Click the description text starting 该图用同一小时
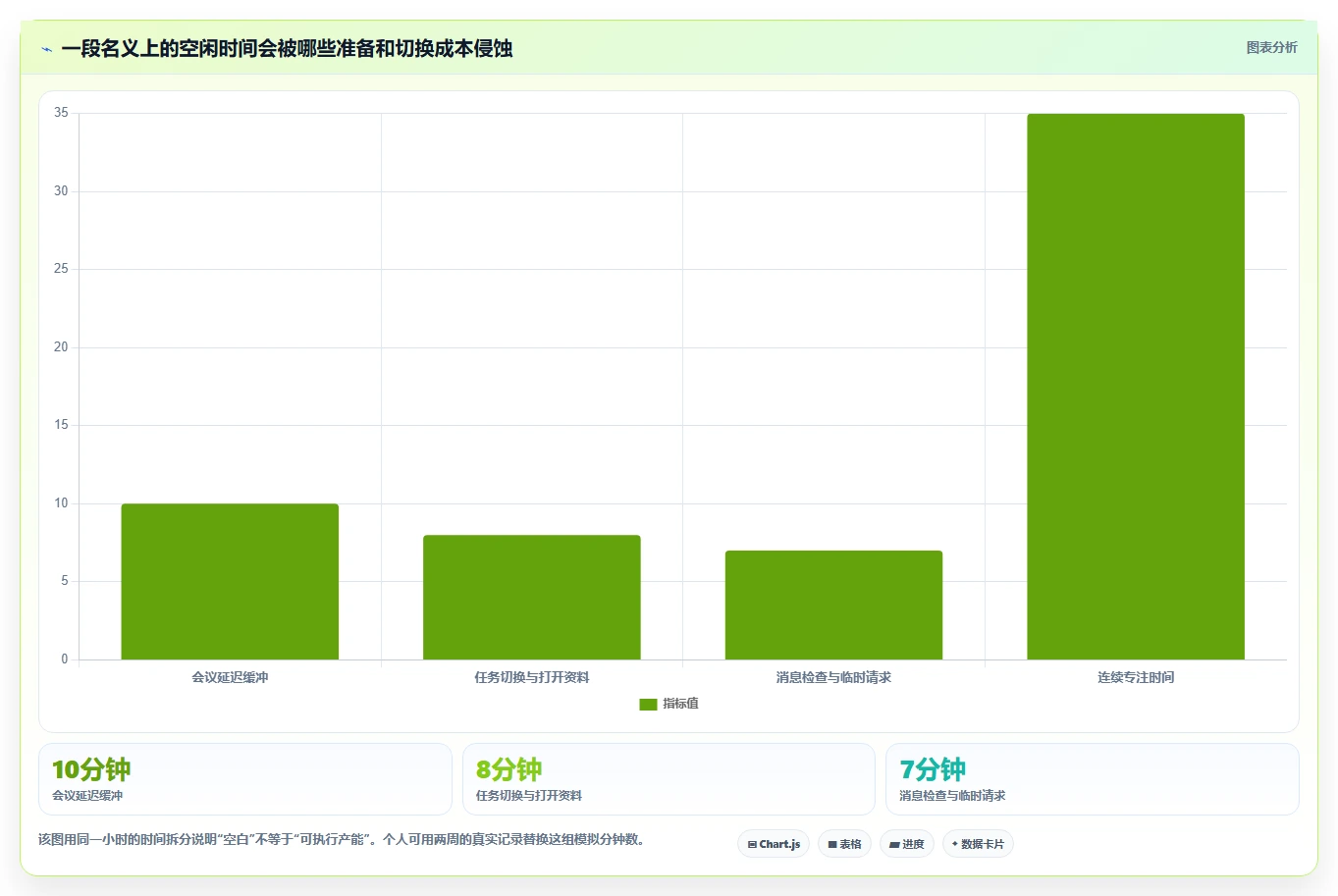The width and height of the screenshot is (1338, 896). pyautogui.click(x=344, y=839)
